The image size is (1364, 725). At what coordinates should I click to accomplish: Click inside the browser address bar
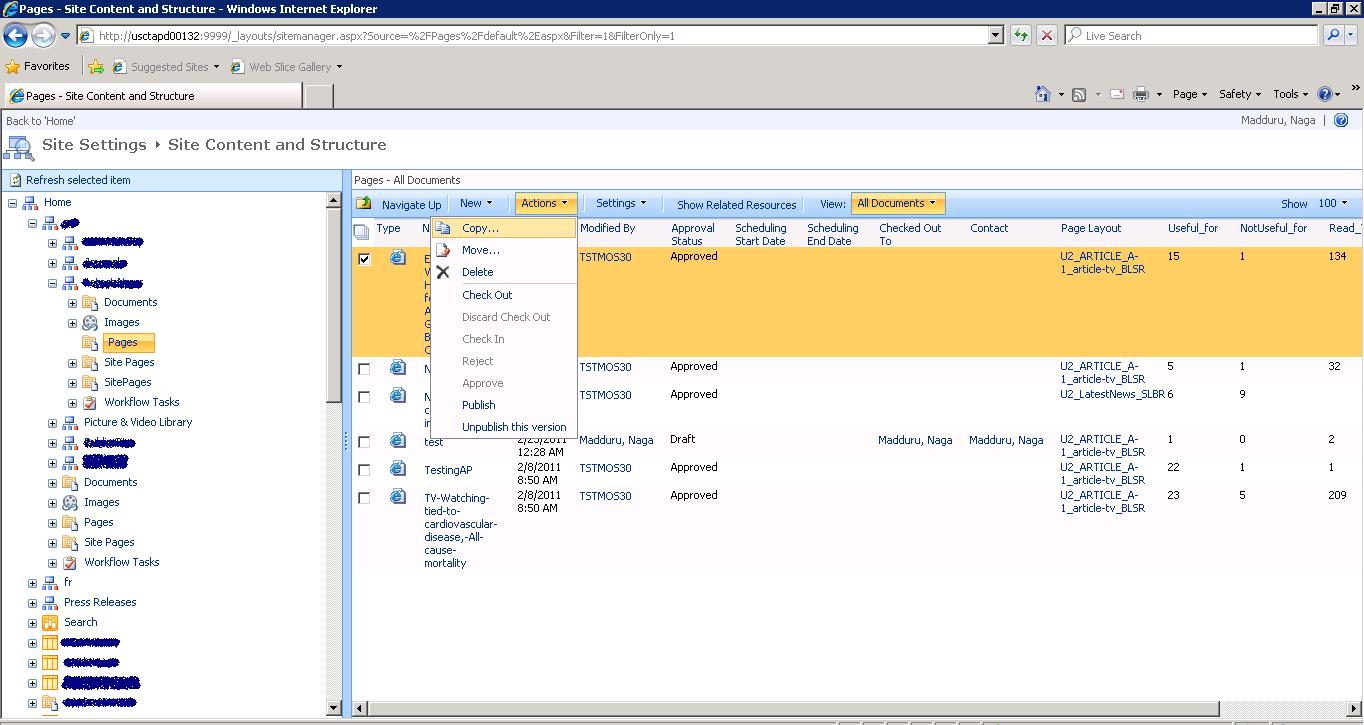[500, 35]
